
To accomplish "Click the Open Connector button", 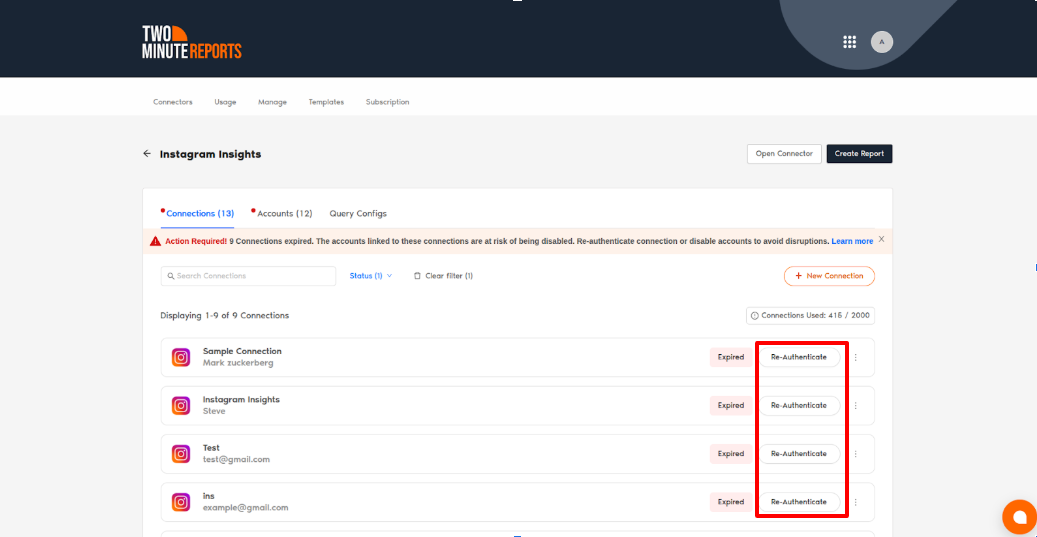I will pos(784,153).
